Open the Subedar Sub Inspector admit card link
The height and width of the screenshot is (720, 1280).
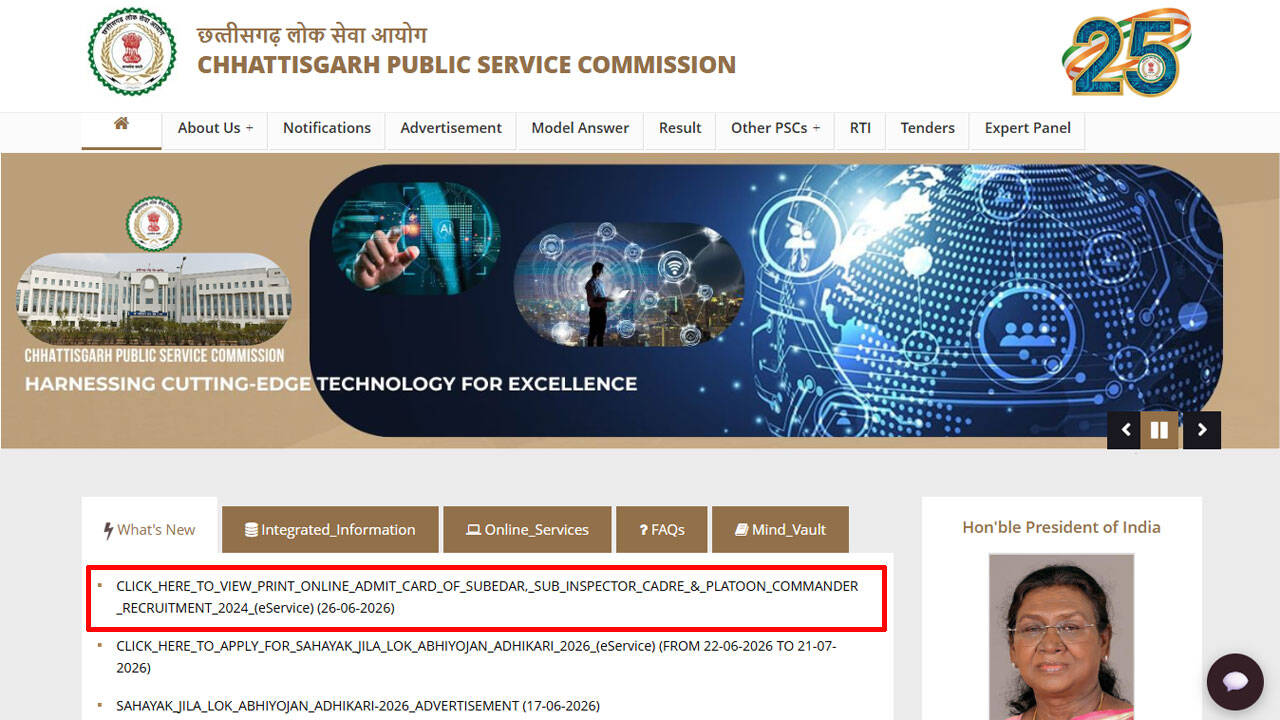click(487, 597)
